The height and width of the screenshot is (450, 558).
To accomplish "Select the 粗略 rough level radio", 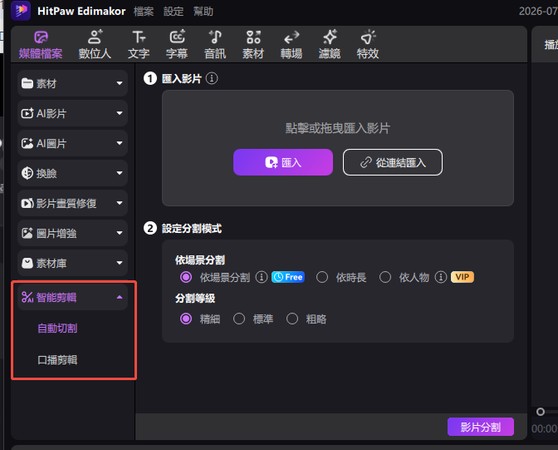I will pos(292,318).
